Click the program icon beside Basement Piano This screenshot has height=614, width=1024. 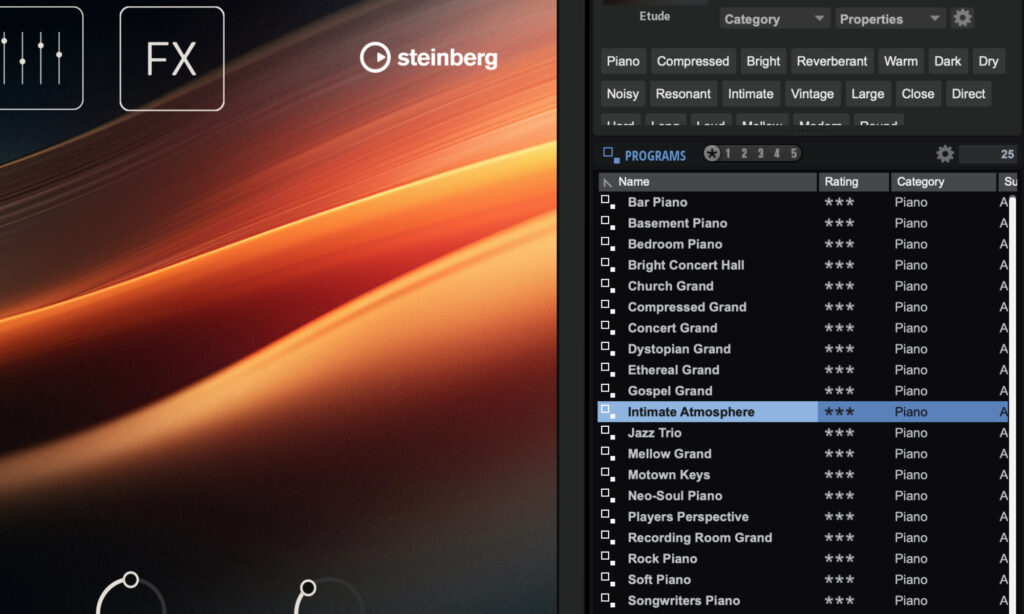[608, 223]
